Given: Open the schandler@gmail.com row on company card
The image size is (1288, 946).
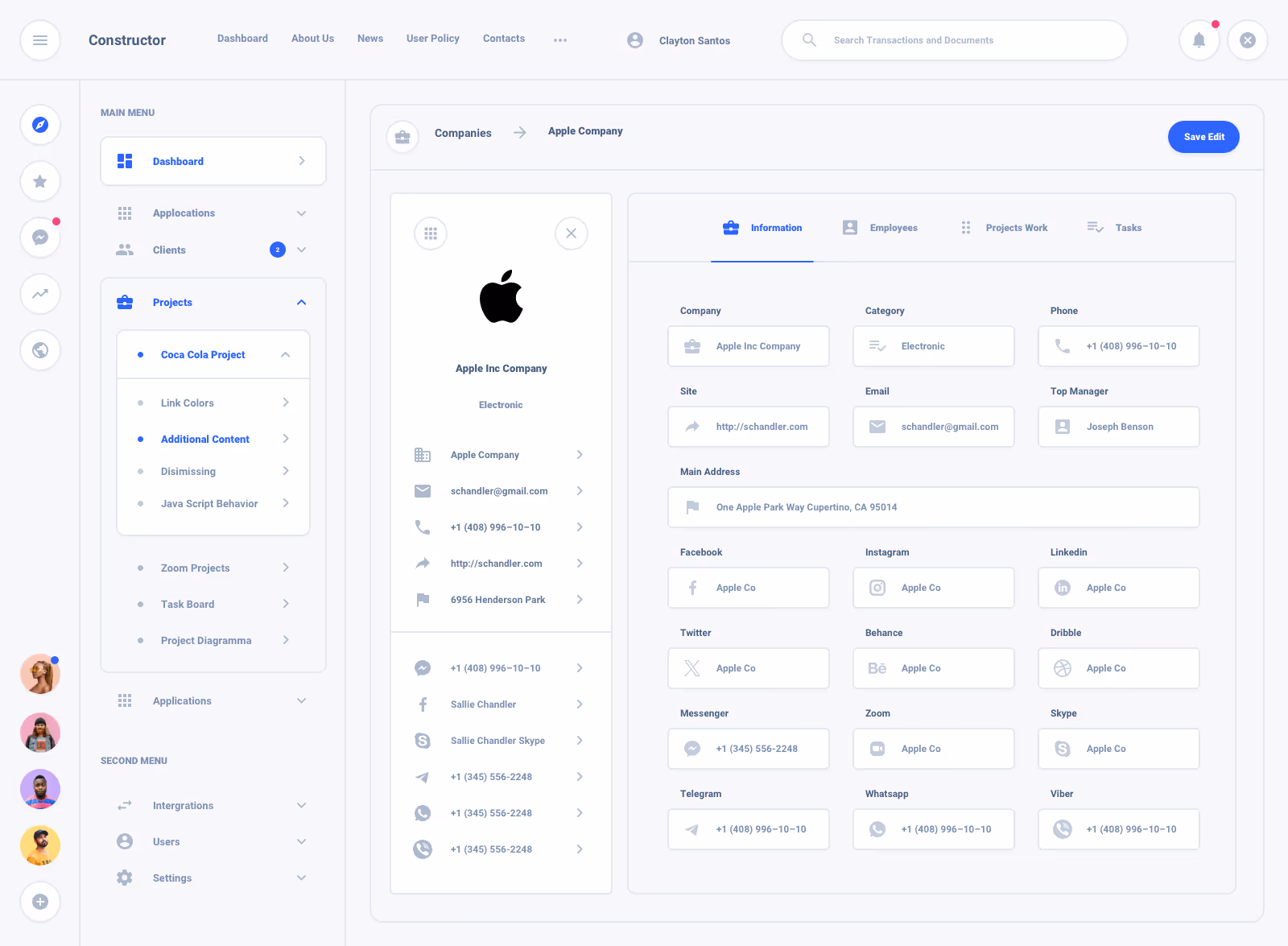Looking at the screenshot, I should (499, 491).
